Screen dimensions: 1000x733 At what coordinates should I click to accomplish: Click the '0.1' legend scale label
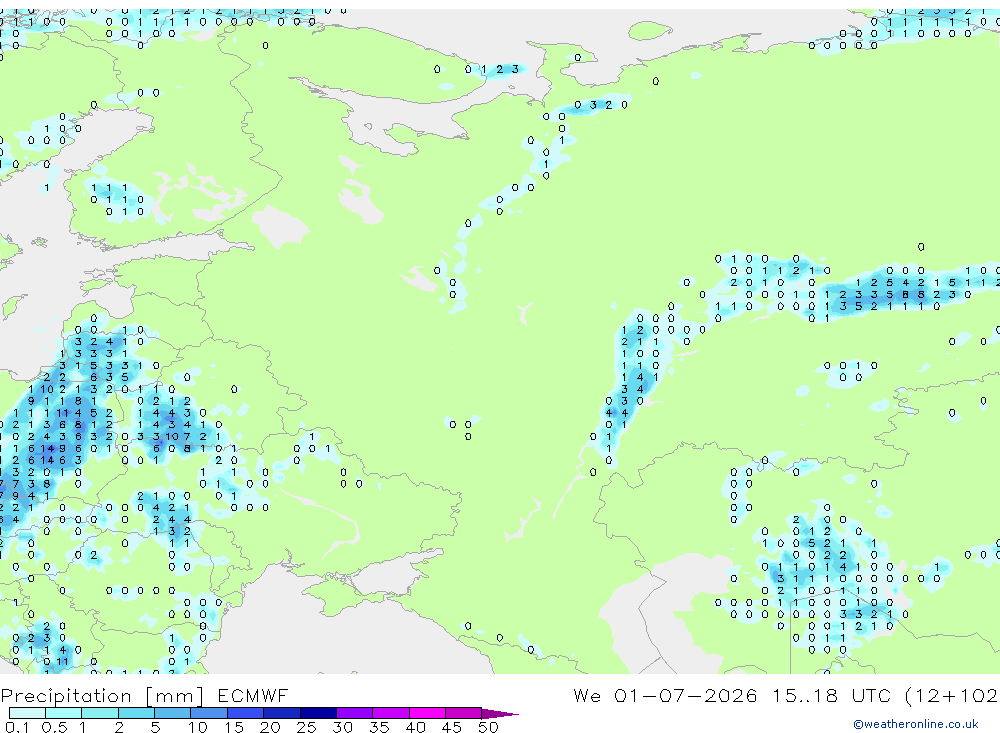(x=17, y=727)
